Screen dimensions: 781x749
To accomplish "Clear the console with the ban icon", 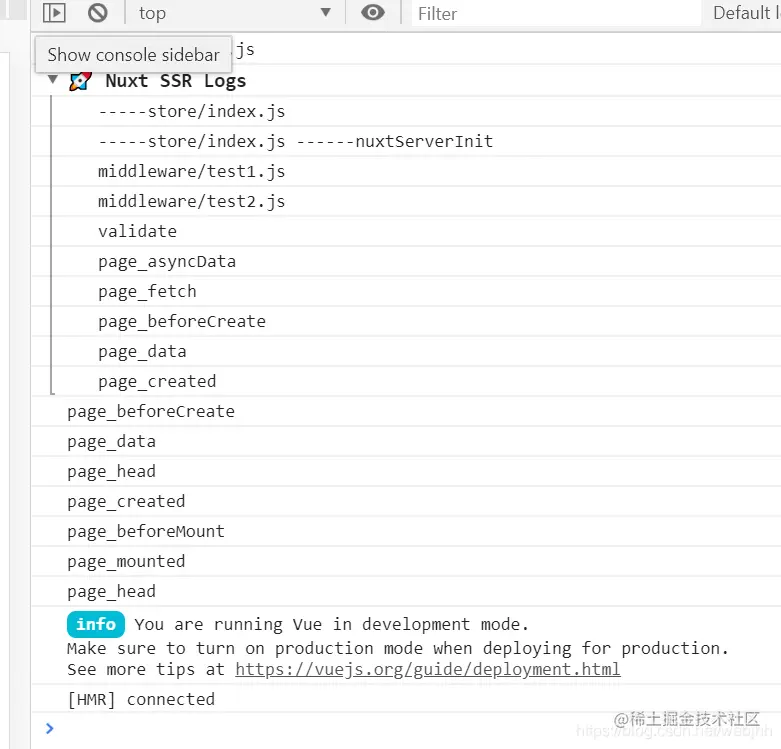I will pos(98,12).
